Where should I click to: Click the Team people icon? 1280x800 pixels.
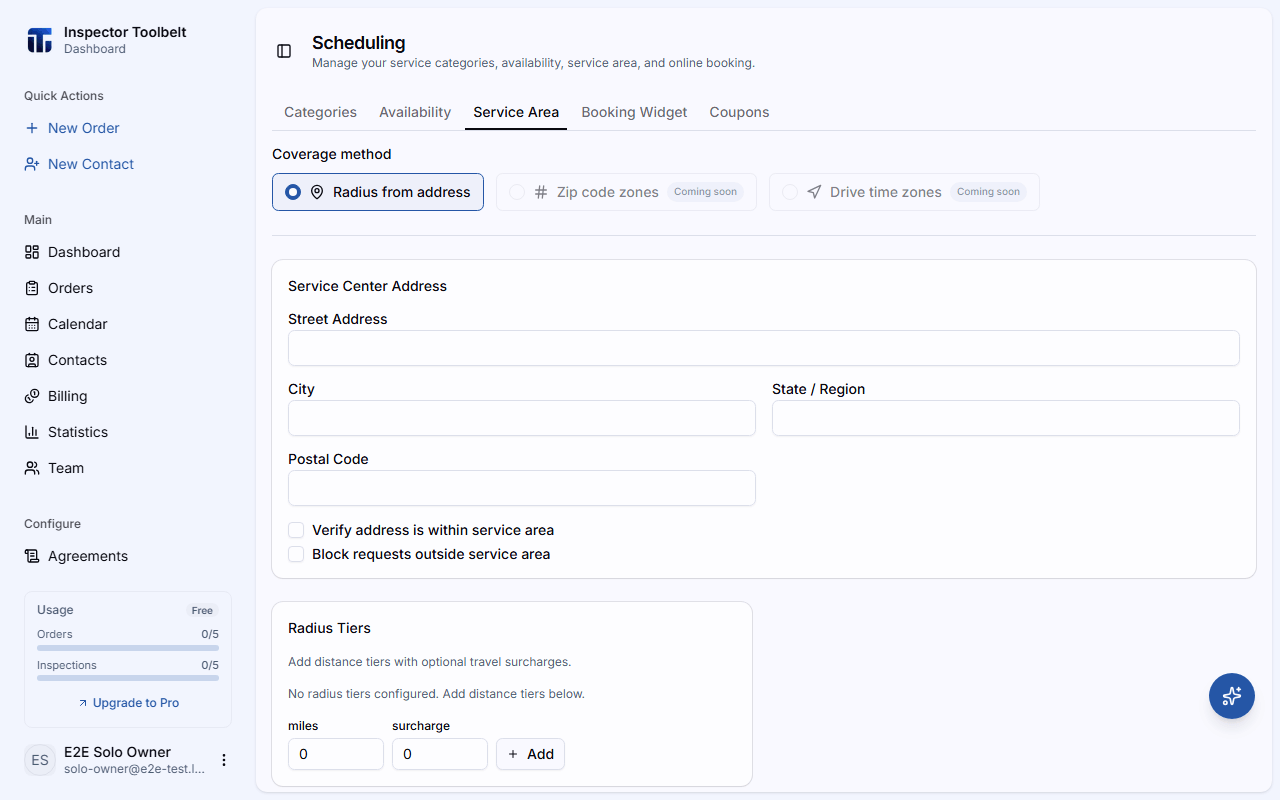tap(32, 468)
